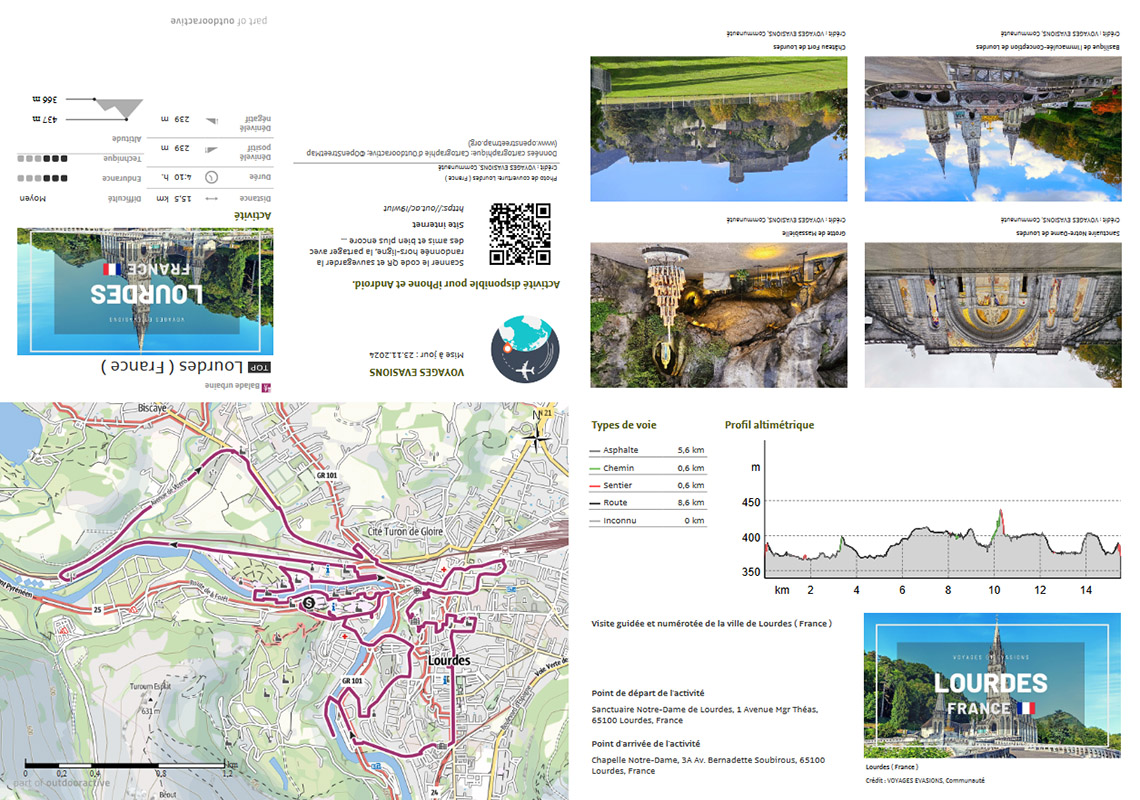1140x800 pixels.
Task: Click the 4:10 h duration value
Action: 176,177
